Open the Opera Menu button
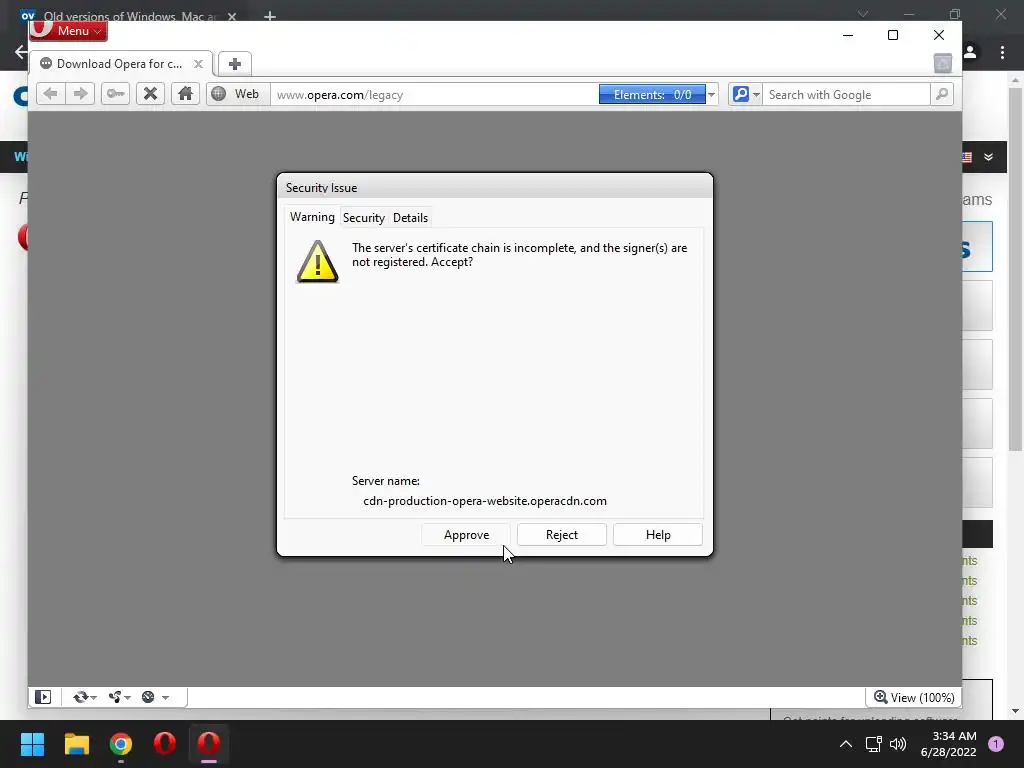 click(69, 31)
